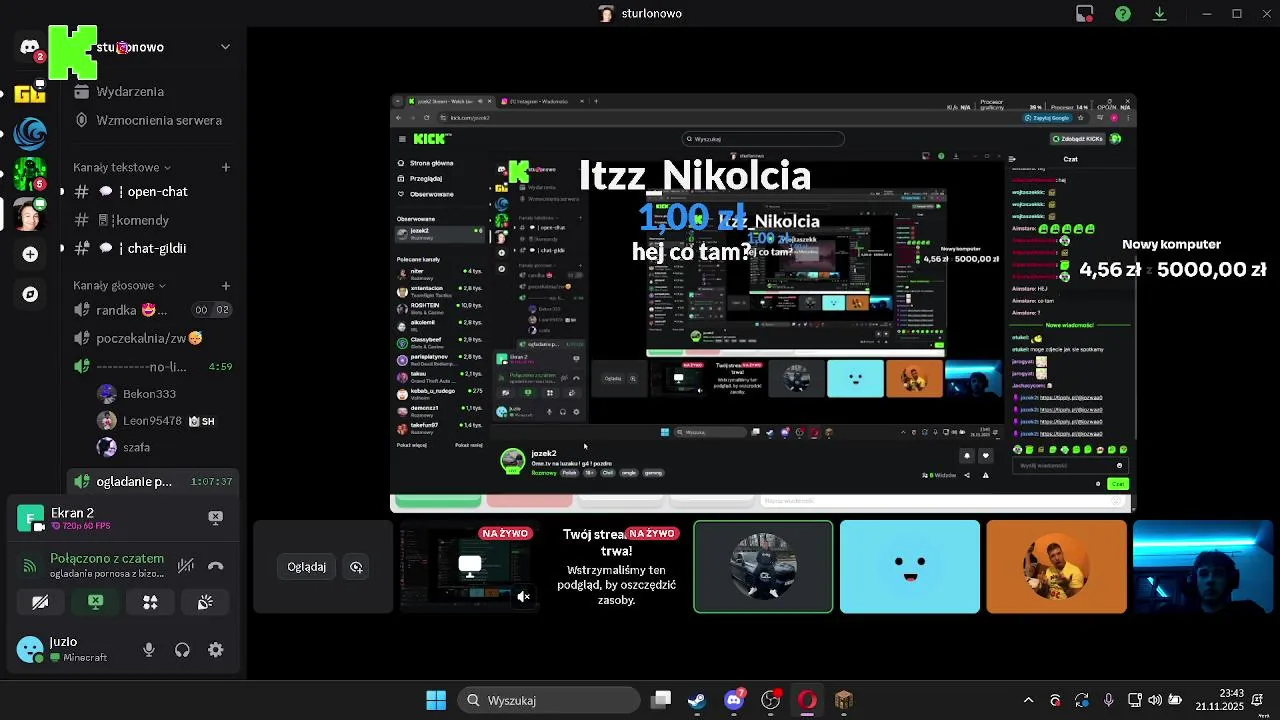The width and height of the screenshot is (1280, 720).
Task: Create channel plus next to Kanały tekstowe
Action: click(225, 167)
